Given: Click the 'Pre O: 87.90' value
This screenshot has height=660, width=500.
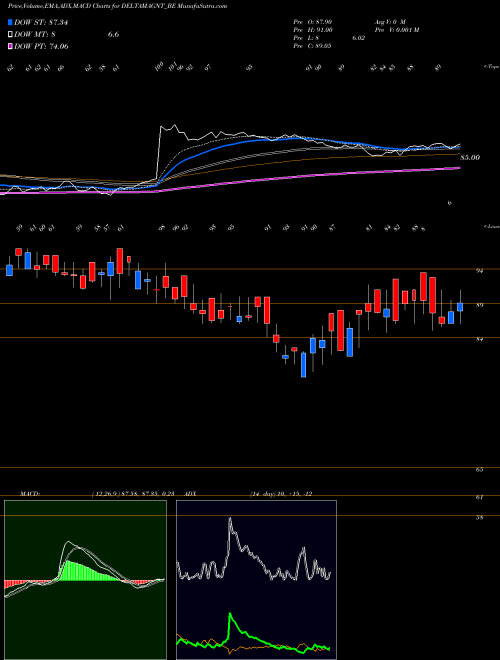Looking at the screenshot, I should 313,21.
